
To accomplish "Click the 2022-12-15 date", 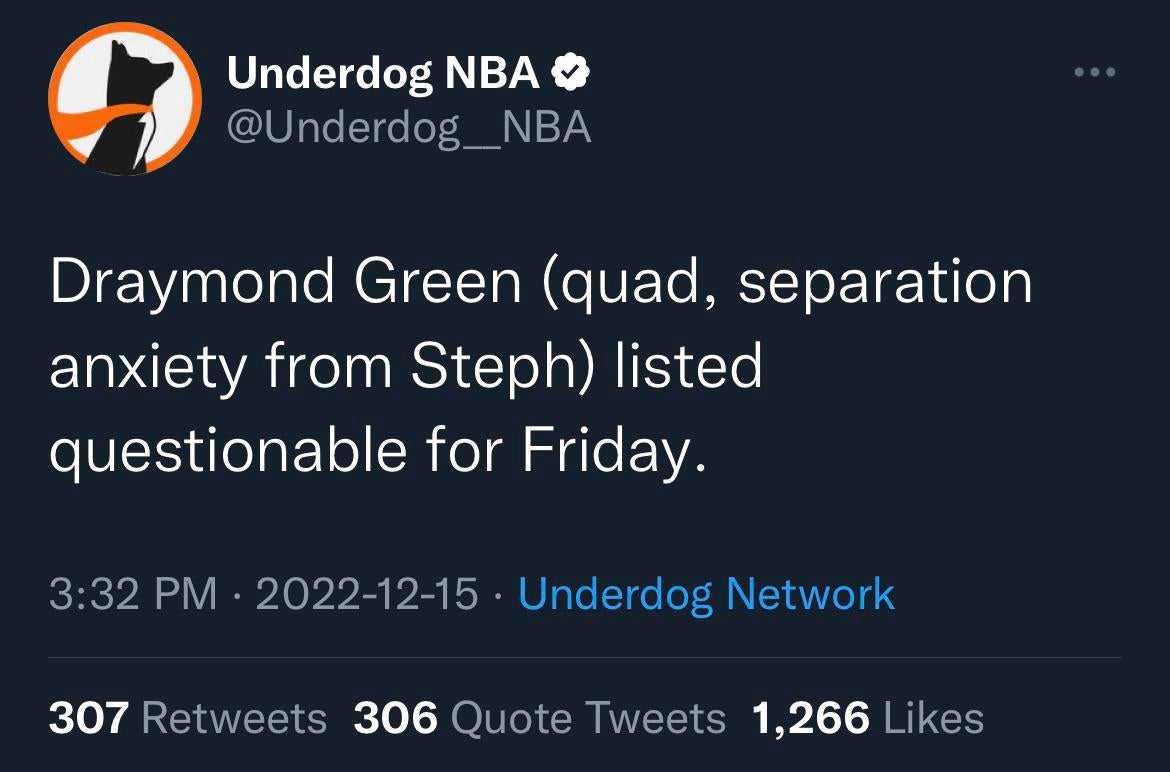I will 367,593.
